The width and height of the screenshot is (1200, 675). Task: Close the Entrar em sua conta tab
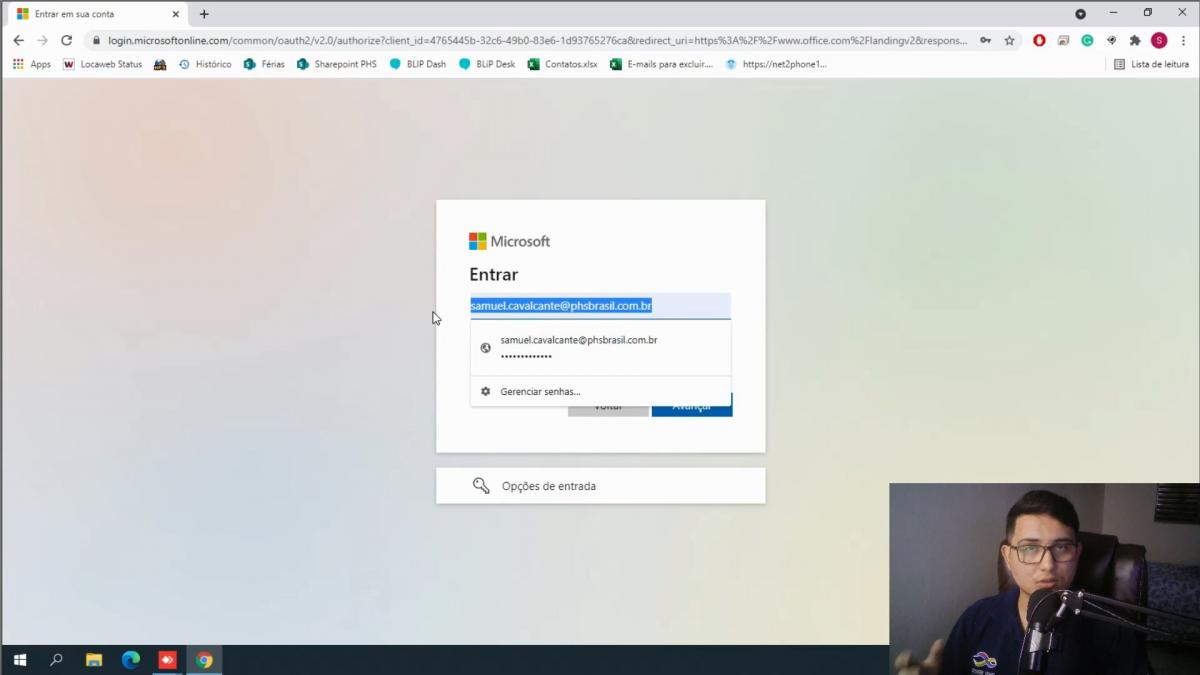pos(176,14)
